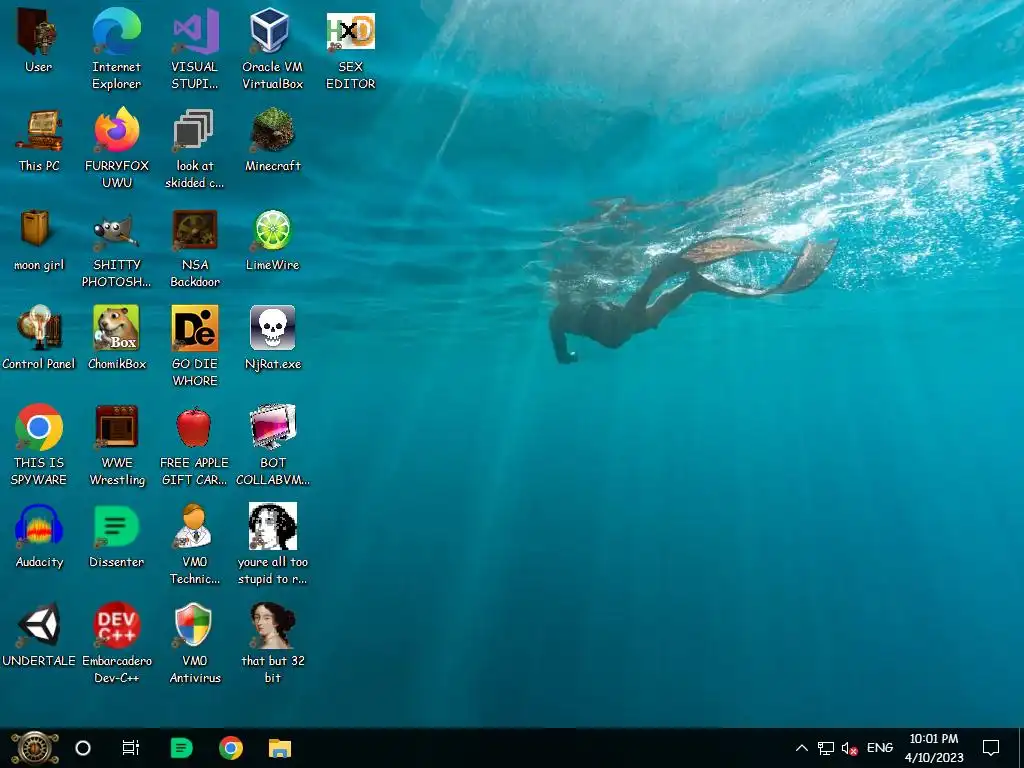Select the VM0 Technic doctor icon
1024x768 pixels.
(x=195, y=526)
